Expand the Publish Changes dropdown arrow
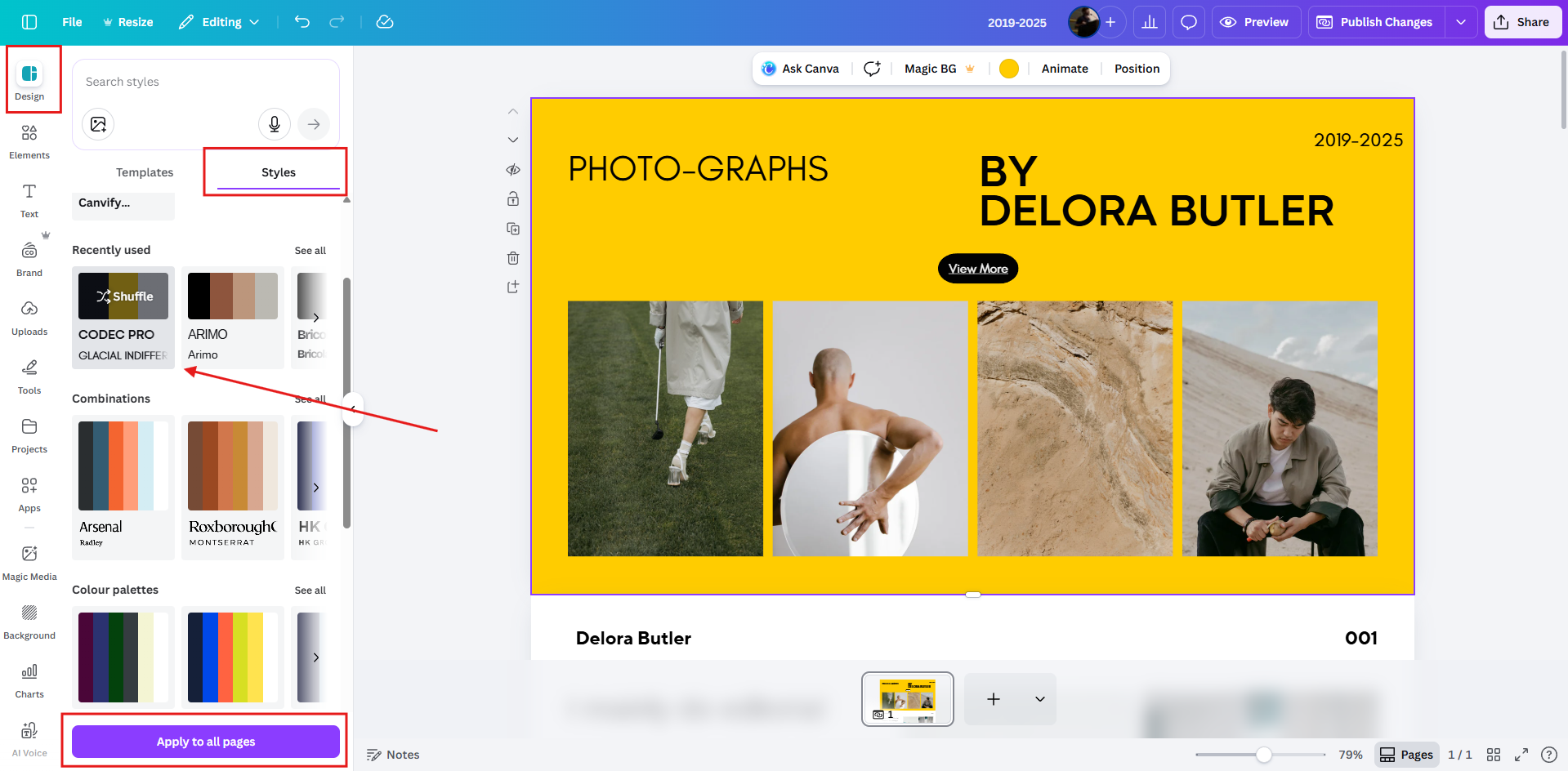Image resolution: width=1568 pixels, height=771 pixels. [1461, 22]
